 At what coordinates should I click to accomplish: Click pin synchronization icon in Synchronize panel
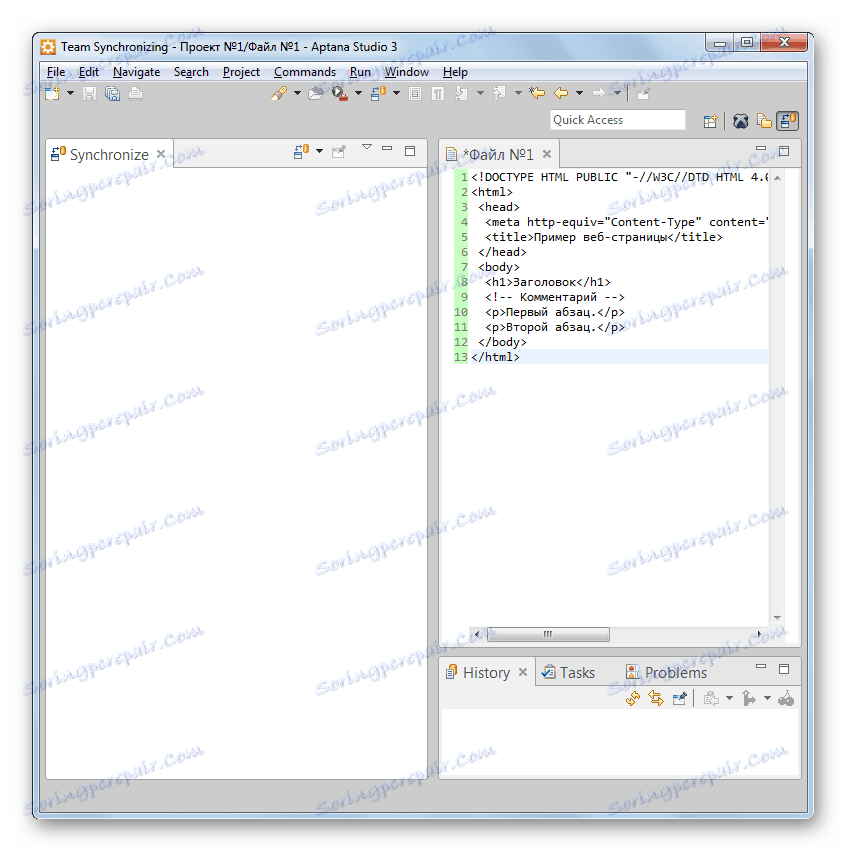click(339, 152)
